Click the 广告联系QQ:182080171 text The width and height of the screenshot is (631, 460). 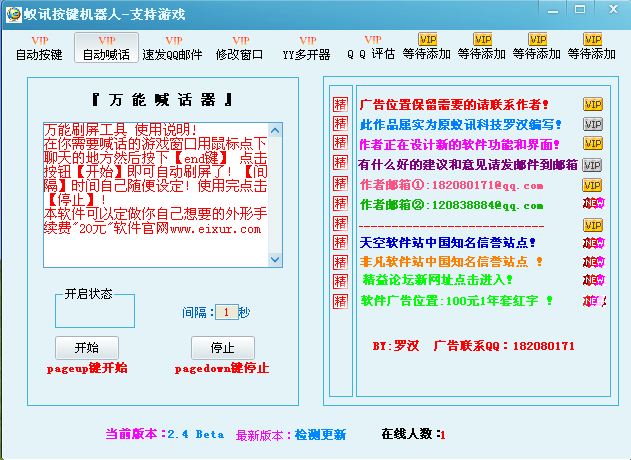(504, 346)
